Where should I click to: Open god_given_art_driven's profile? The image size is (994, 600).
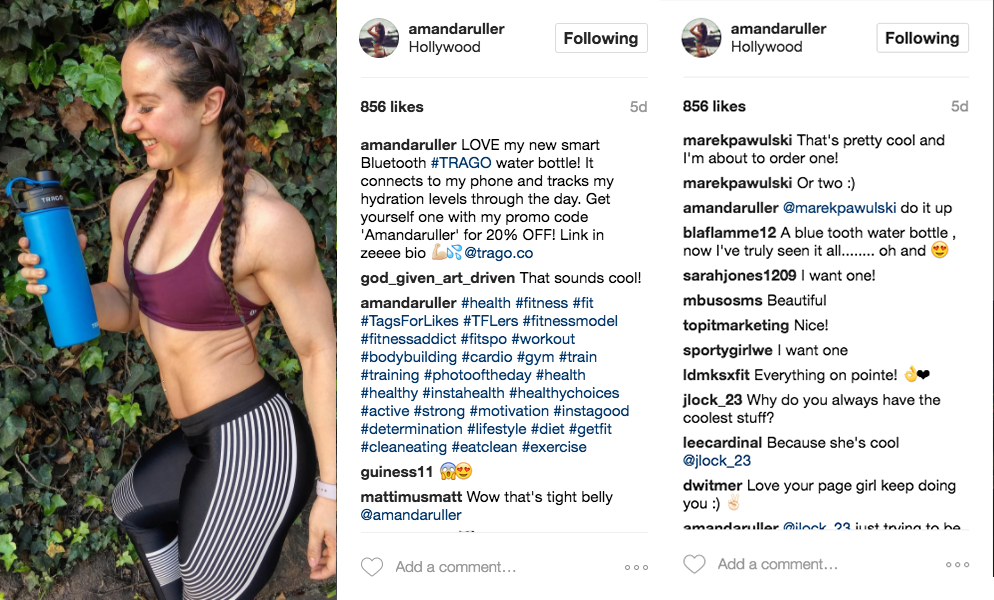click(x=437, y=278)
